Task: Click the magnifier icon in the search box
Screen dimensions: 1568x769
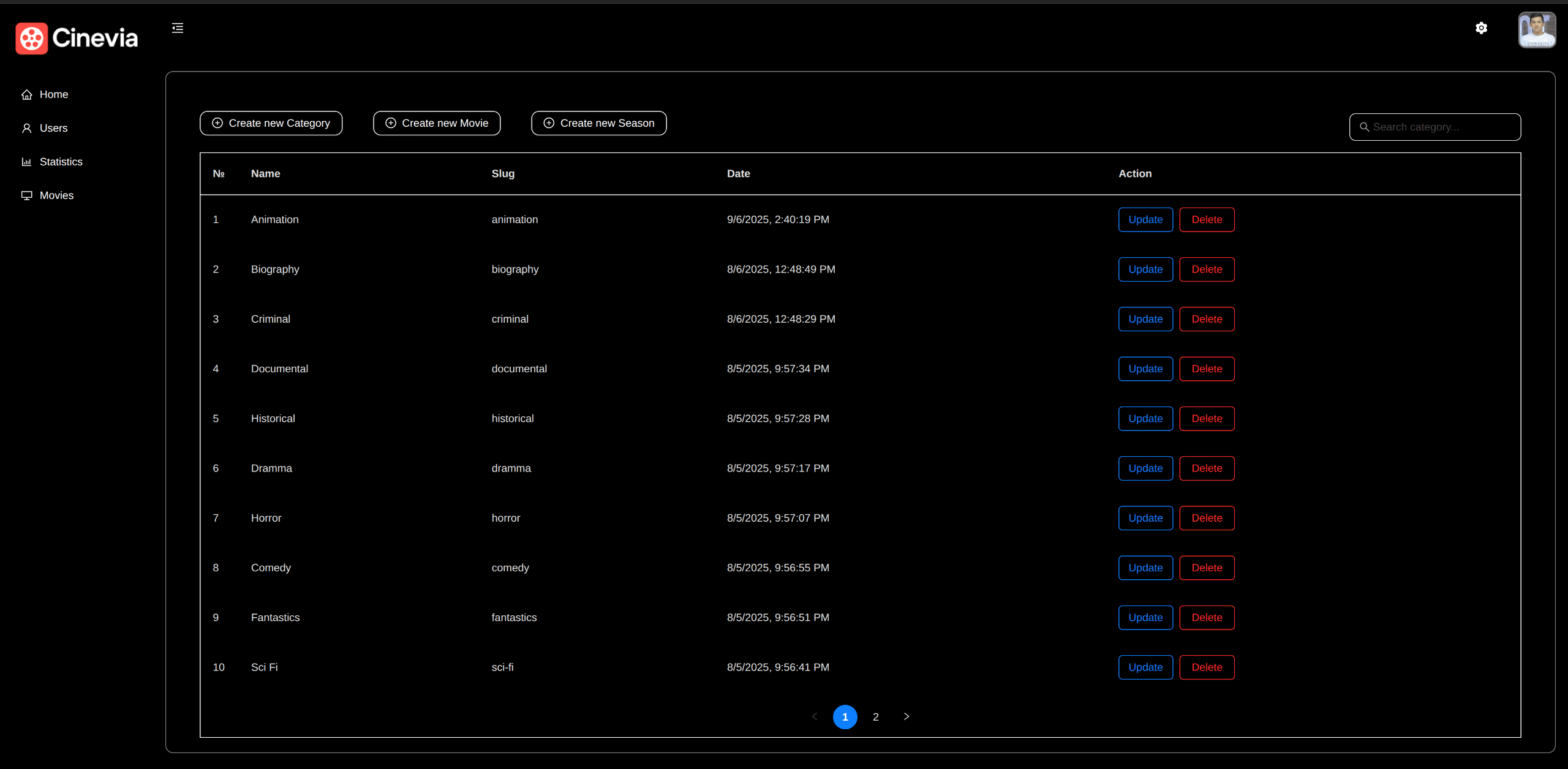Action: 1364,127
